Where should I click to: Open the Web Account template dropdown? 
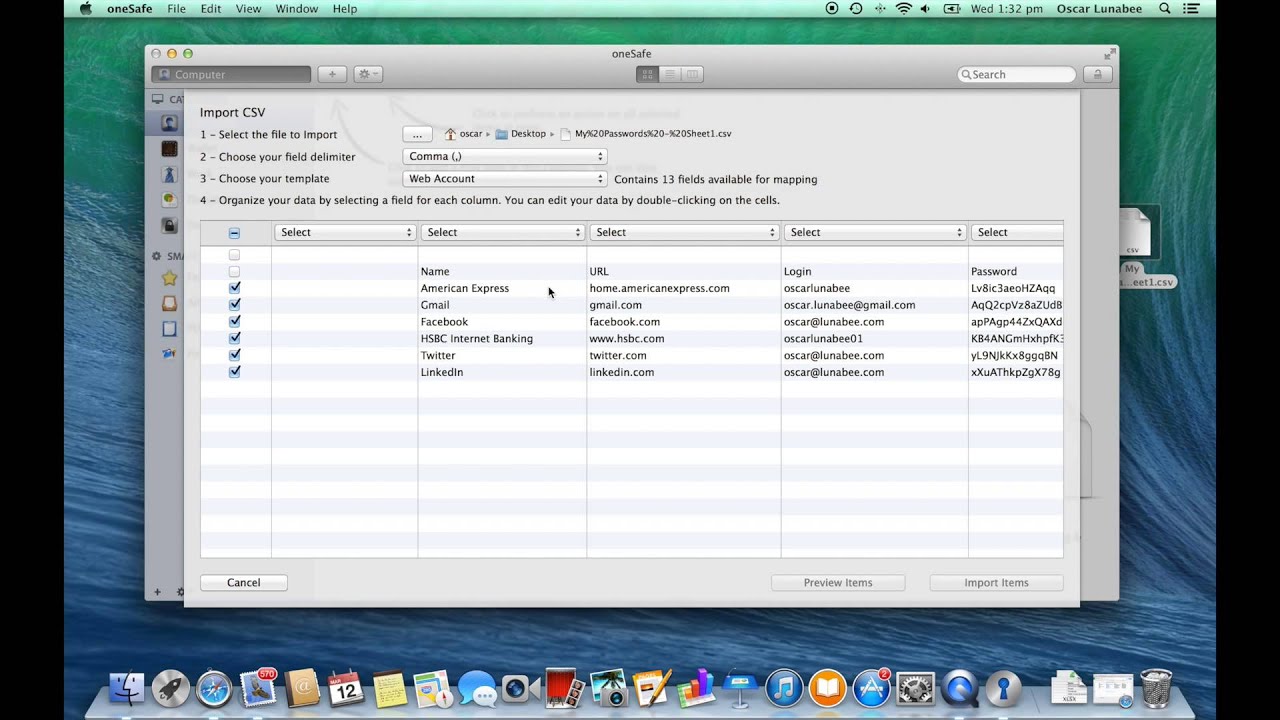pos(505,179)
